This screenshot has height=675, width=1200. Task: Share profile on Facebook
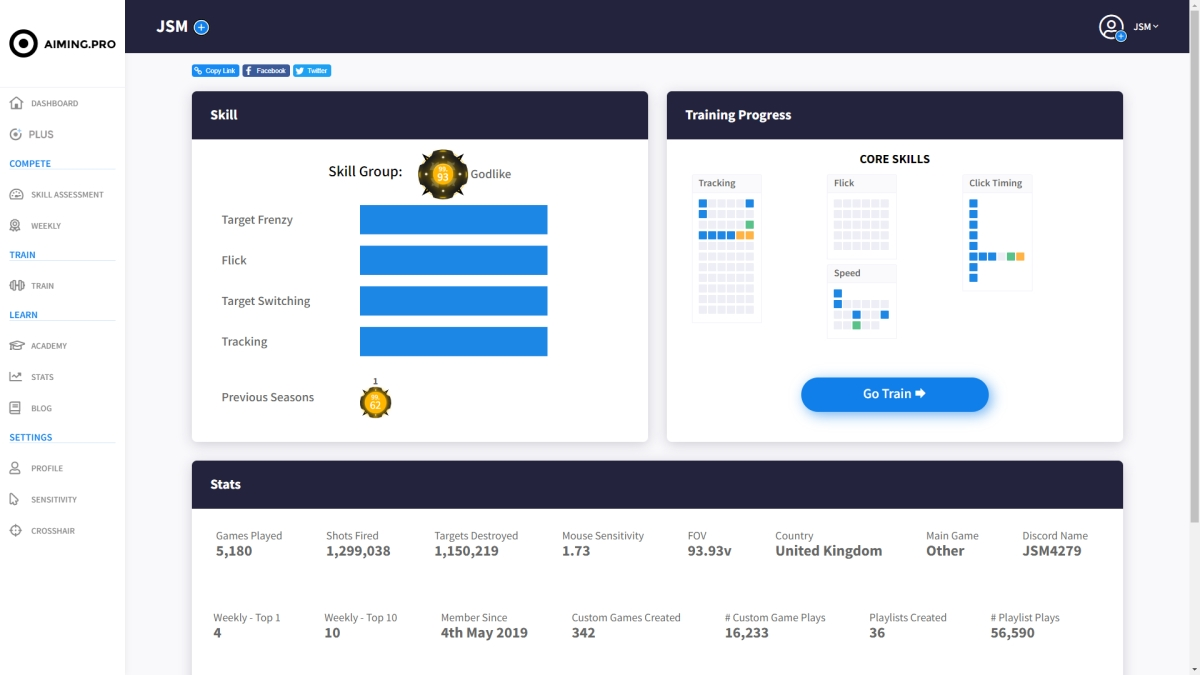266,71
